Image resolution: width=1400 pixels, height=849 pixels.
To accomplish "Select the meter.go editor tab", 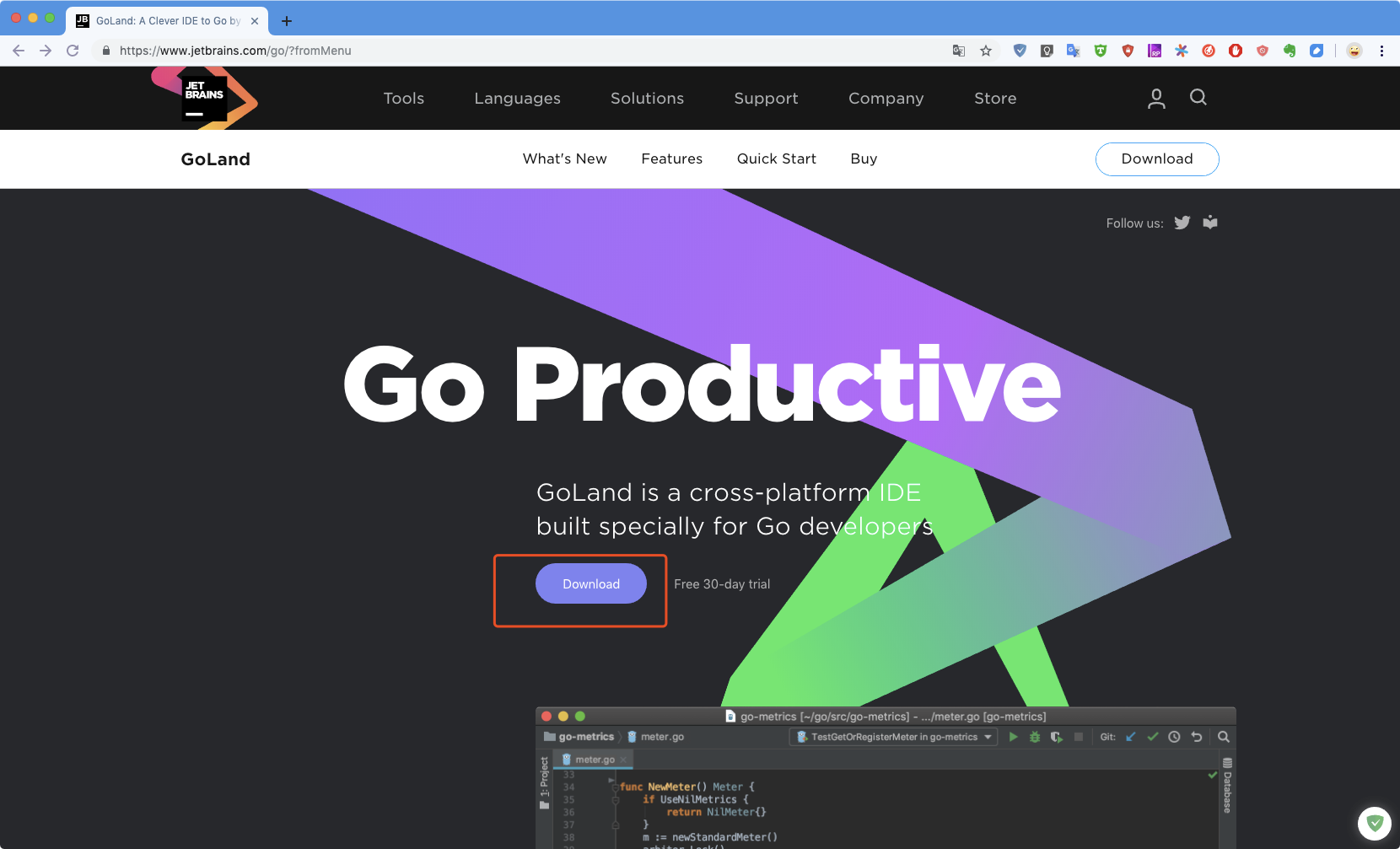I will (x=594, y=760).
